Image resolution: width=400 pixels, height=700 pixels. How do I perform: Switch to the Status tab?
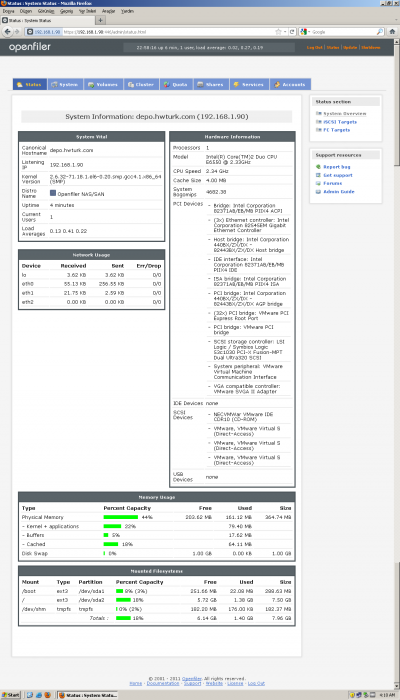coord(29,84)
